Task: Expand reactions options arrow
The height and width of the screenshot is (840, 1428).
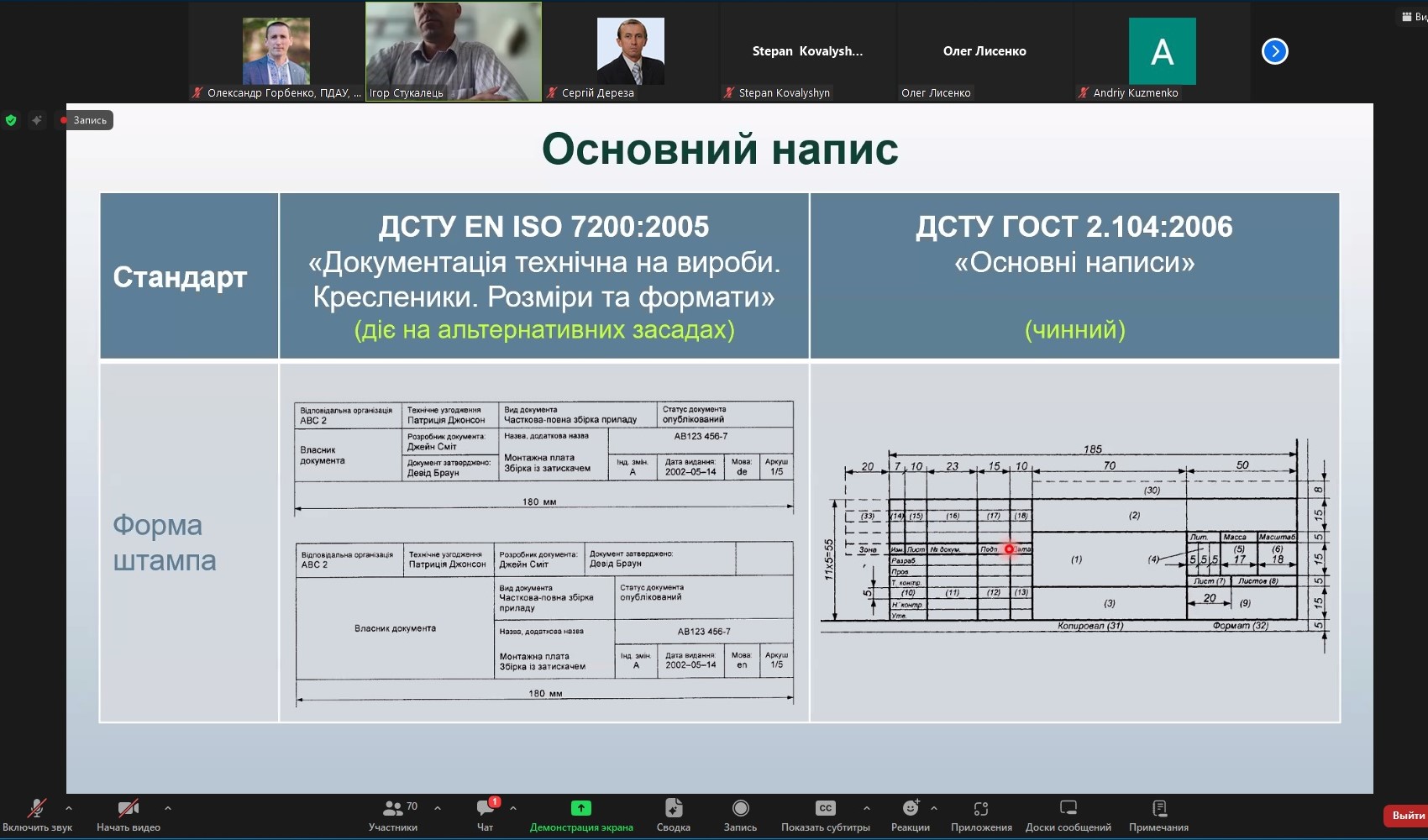Action: [x=934, y=808]
